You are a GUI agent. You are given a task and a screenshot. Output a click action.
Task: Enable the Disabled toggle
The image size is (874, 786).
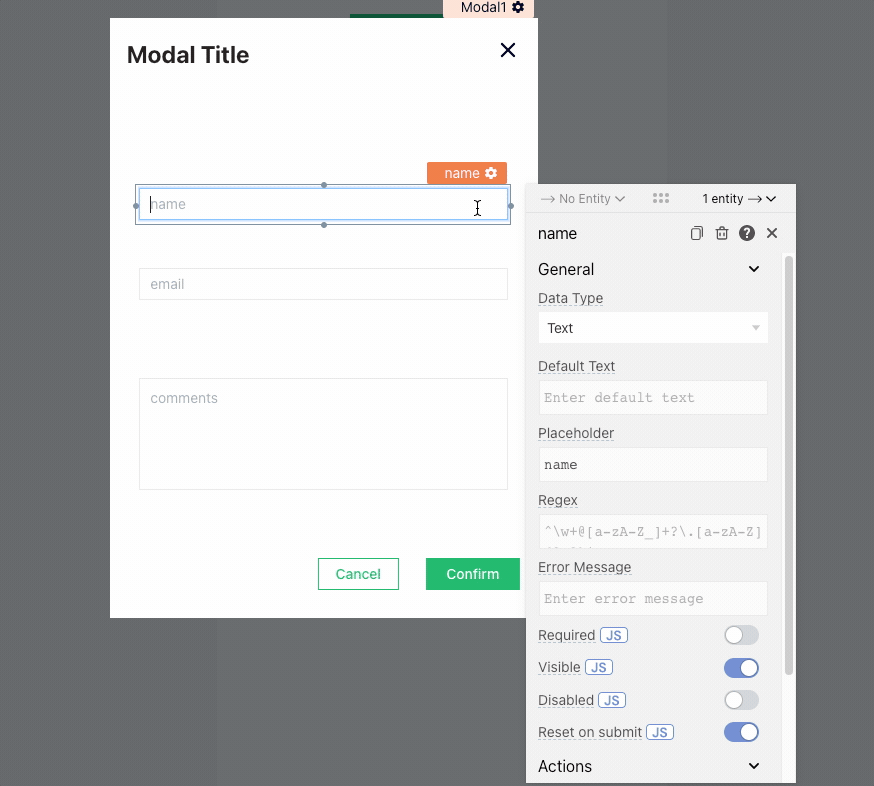pyautogui.click(x=741, y=700)
